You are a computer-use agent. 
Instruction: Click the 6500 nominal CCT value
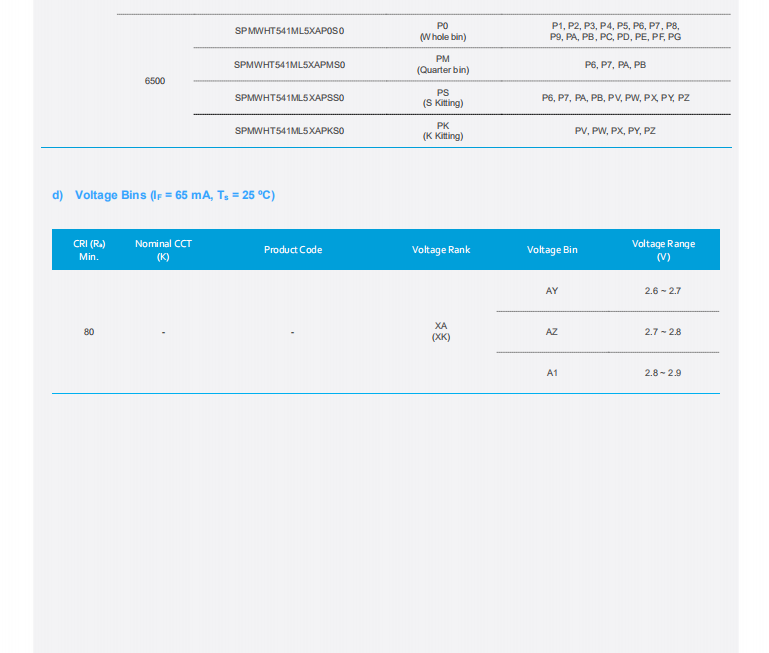click(154, 81)
